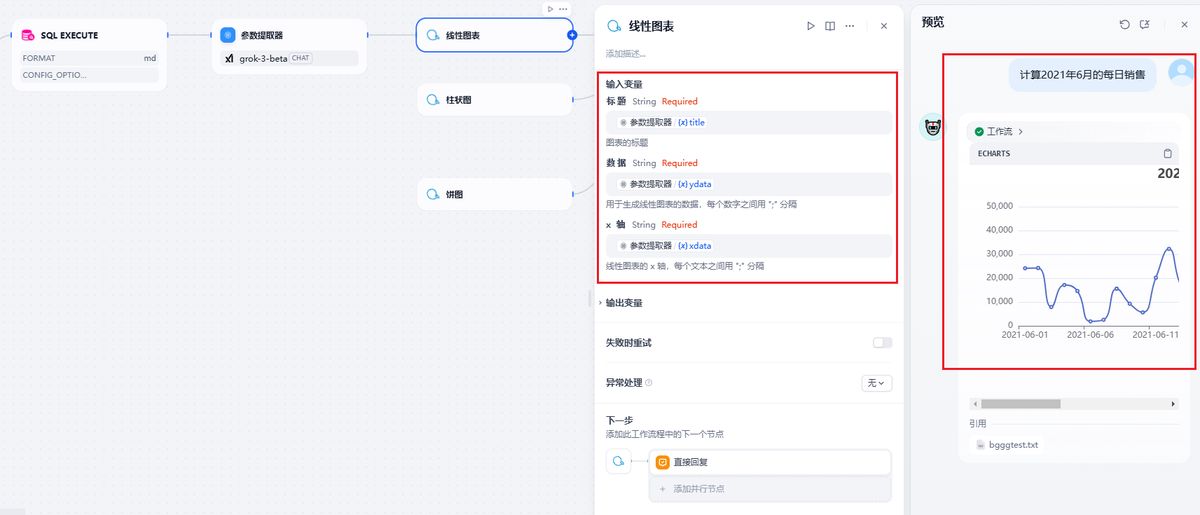The height and width of the screenshot is (515, 1200).
Task: Click the 参数提取器 node icon
Action: (228, 35)
